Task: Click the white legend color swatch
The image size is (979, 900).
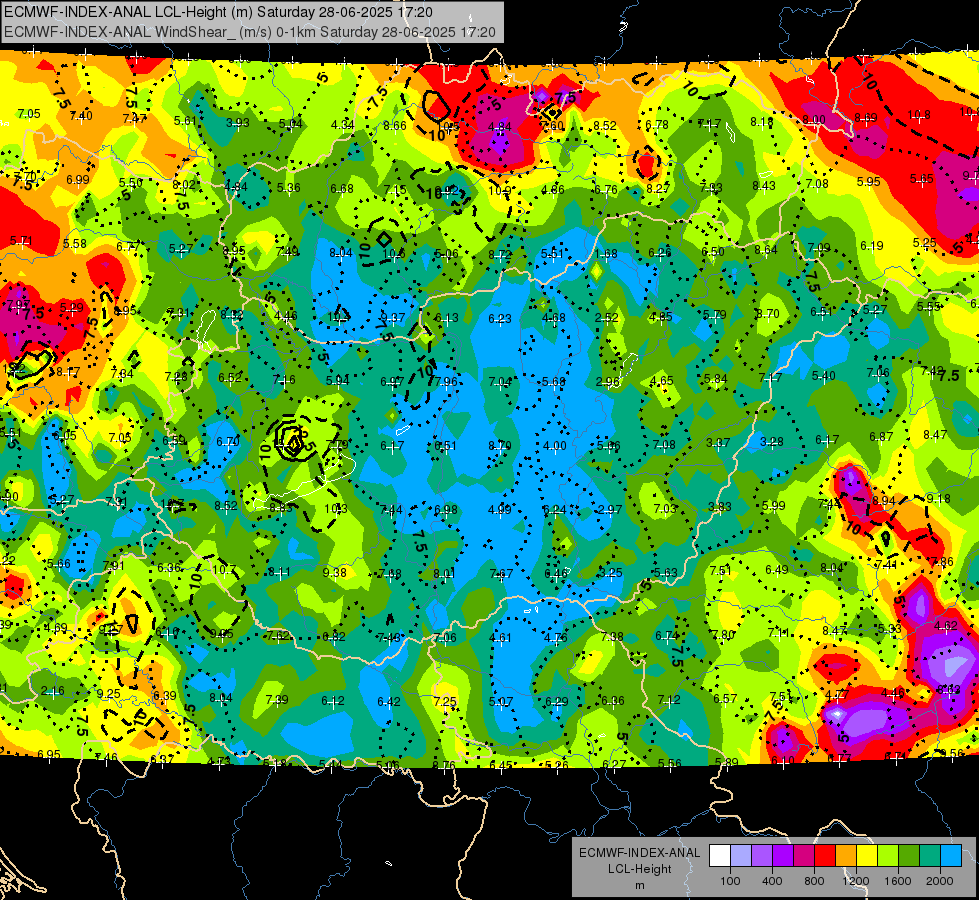Action: [x=720, y=856]
